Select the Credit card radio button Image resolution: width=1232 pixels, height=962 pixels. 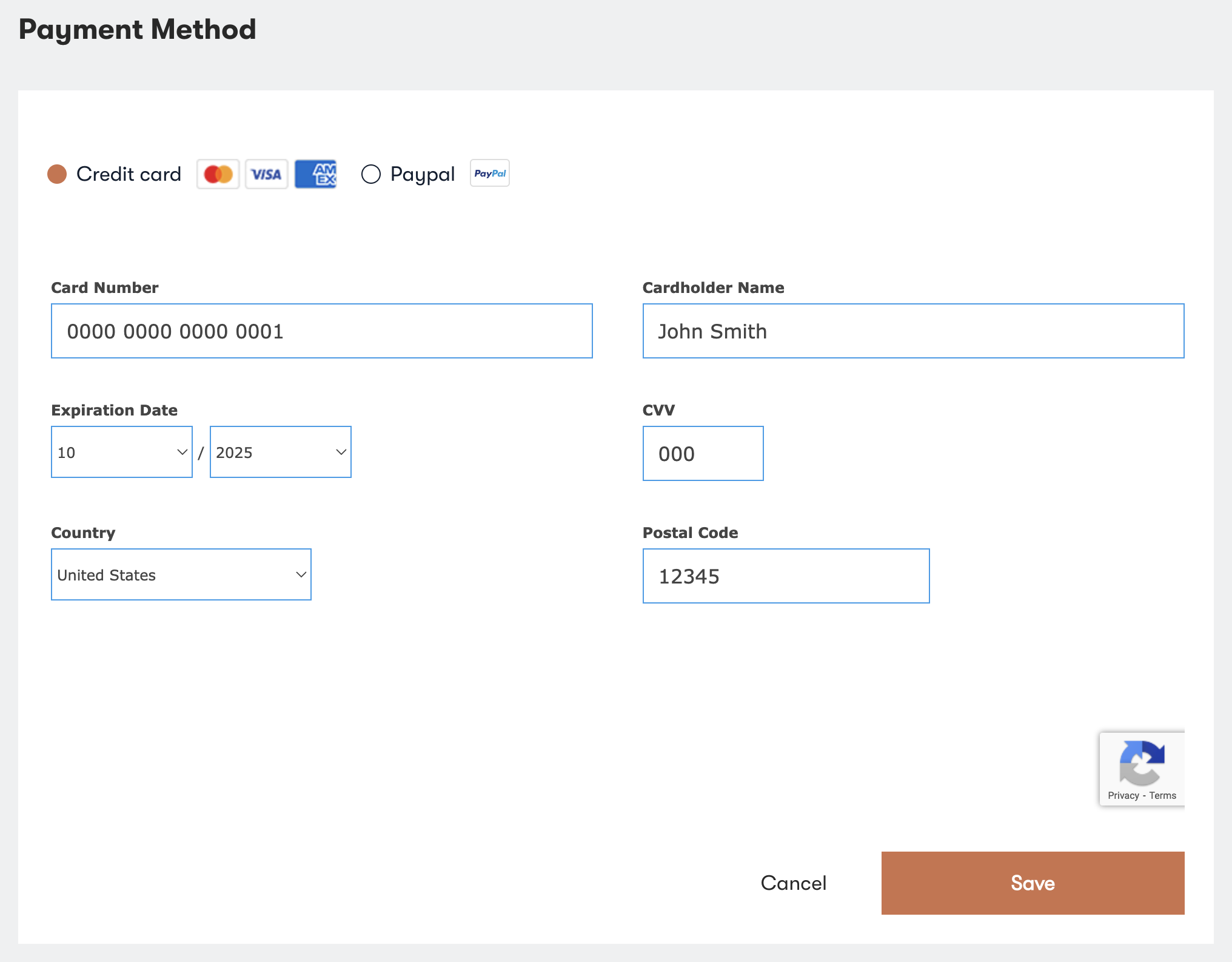tap(57, 174)
